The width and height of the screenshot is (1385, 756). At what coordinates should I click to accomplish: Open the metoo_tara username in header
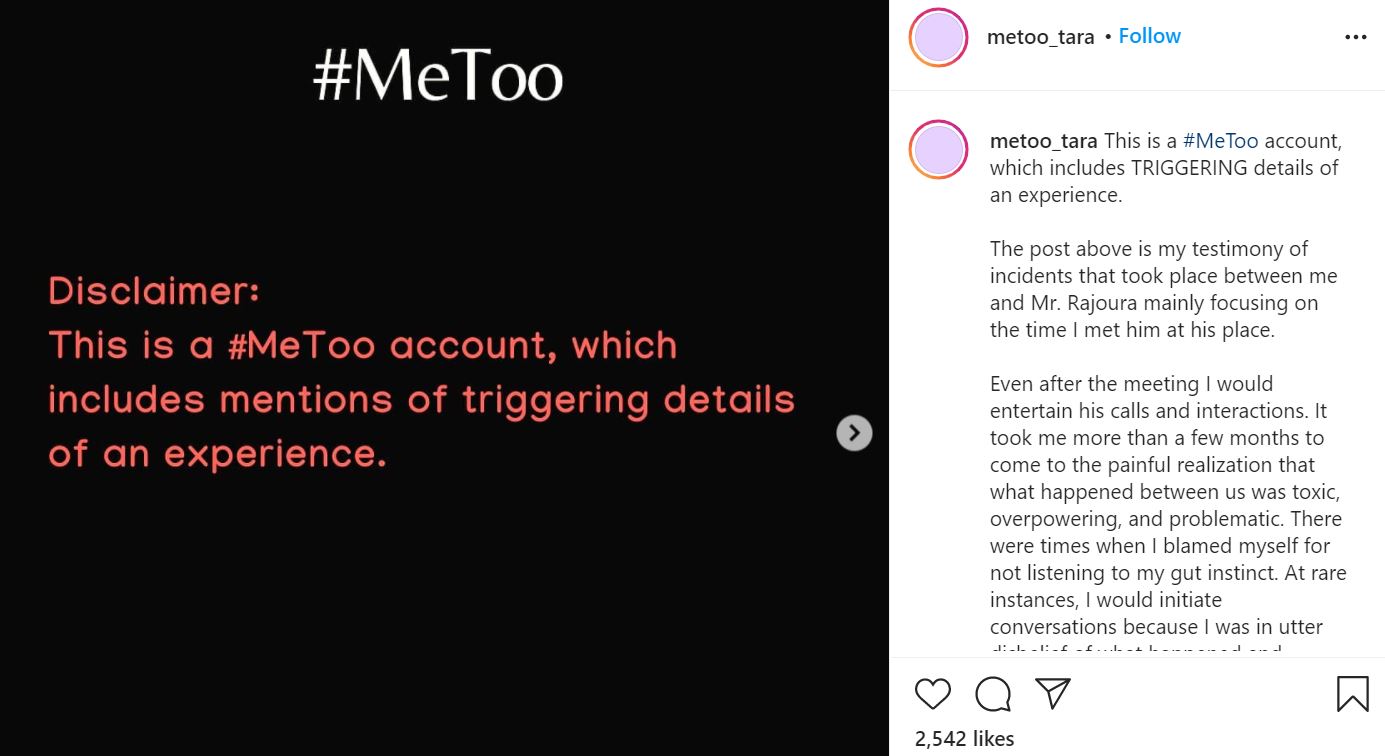pyautogui.click(x=1040, y=38)
